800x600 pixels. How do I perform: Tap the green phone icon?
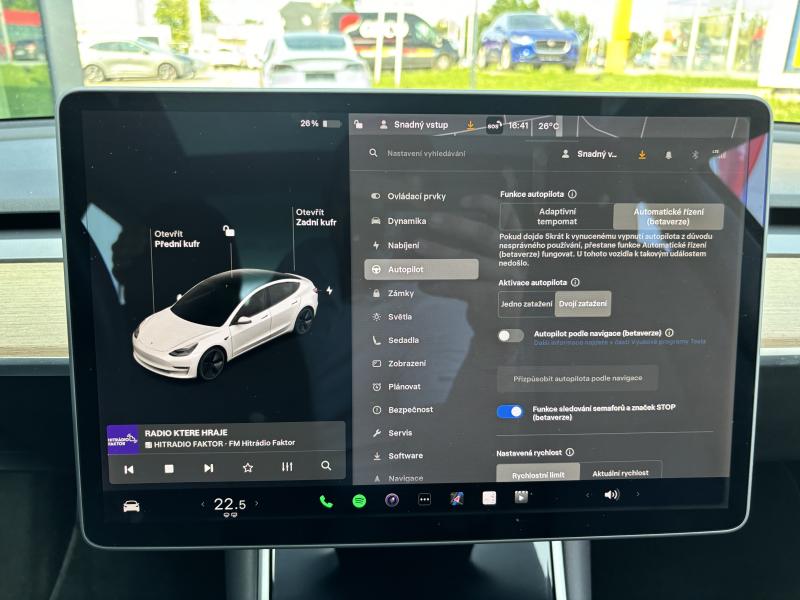point(326,502)
